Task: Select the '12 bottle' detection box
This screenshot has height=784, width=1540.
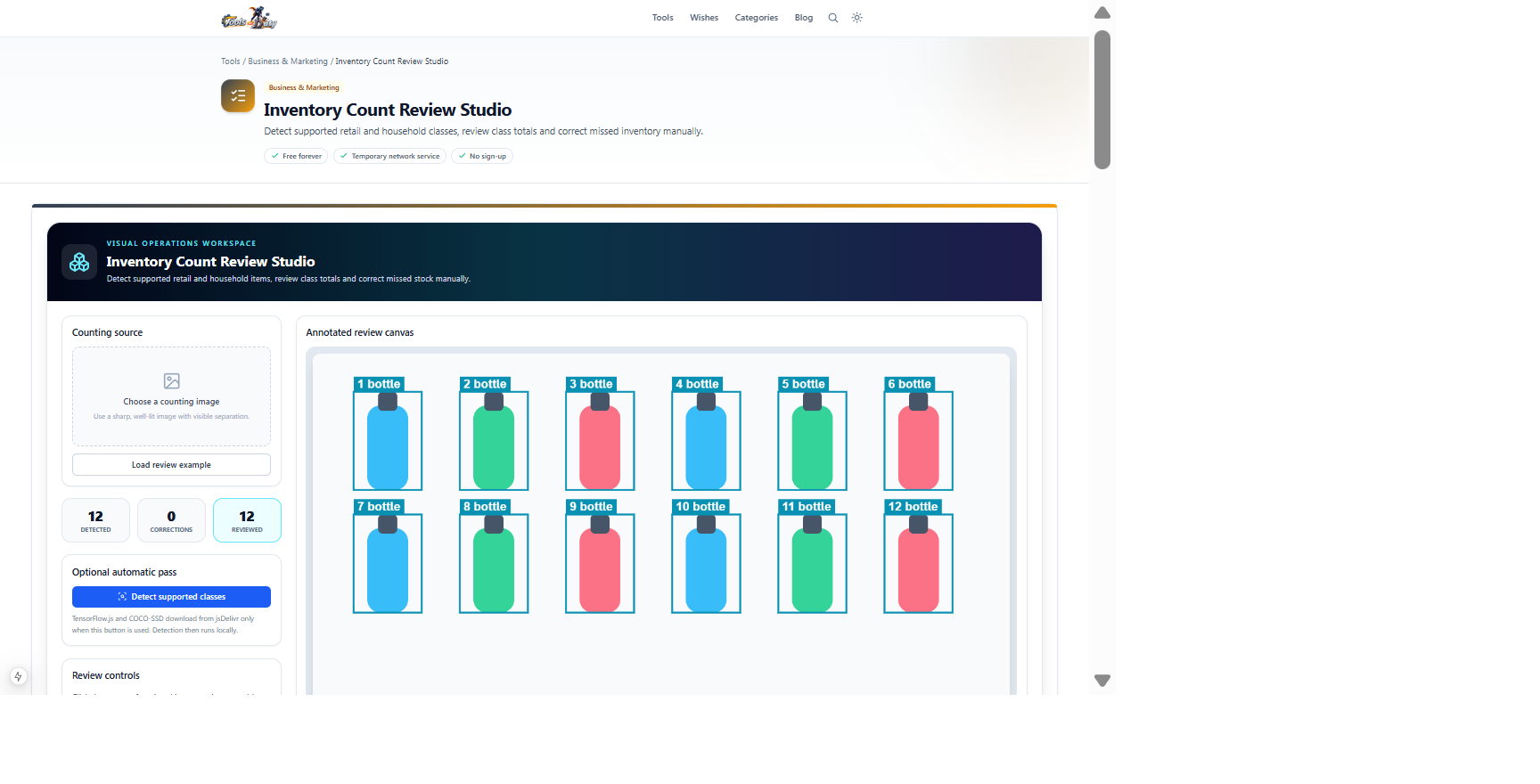Action: coord(918,563)
